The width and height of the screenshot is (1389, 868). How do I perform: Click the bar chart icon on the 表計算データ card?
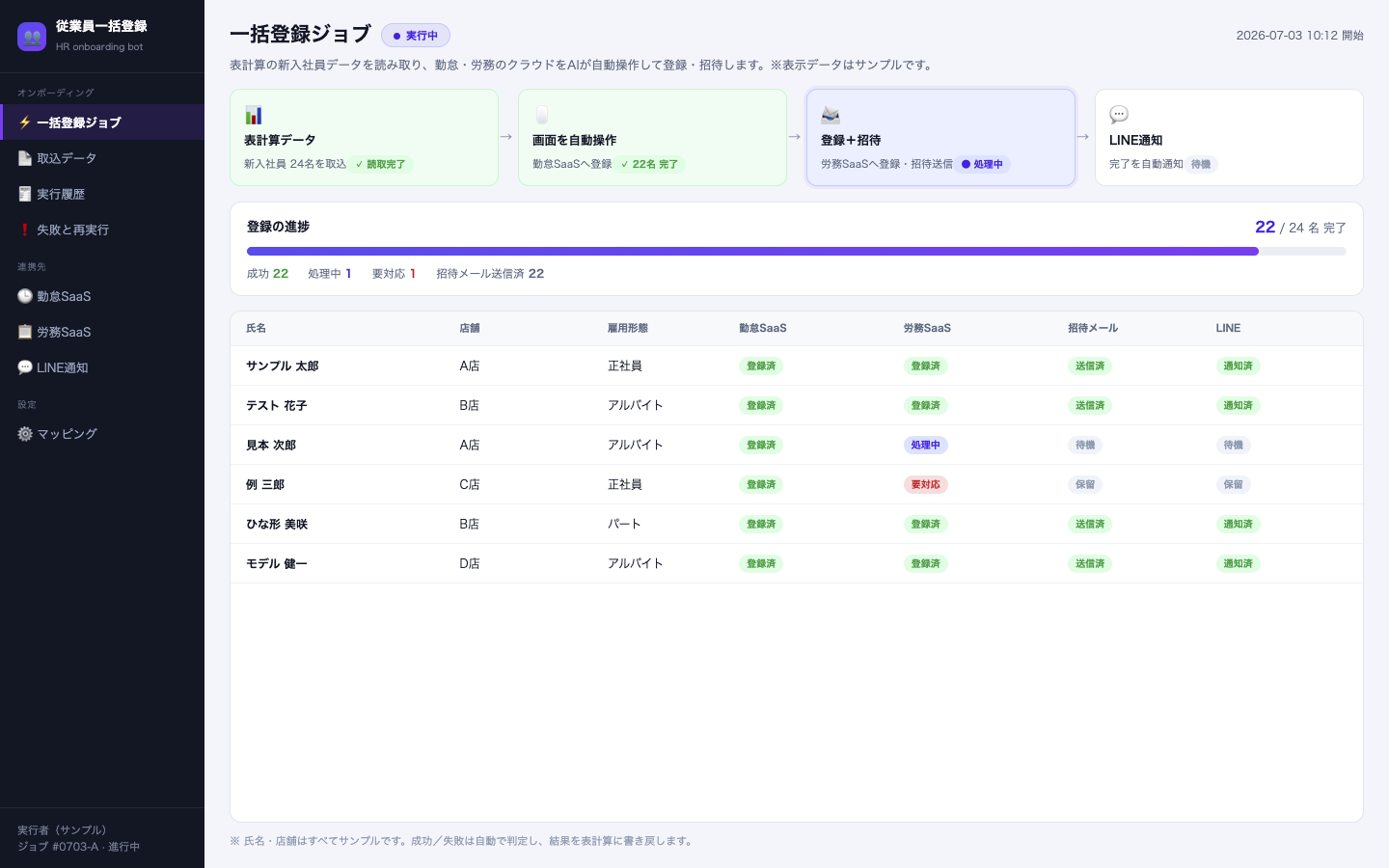pyautogui.click(x=254, y=115)
